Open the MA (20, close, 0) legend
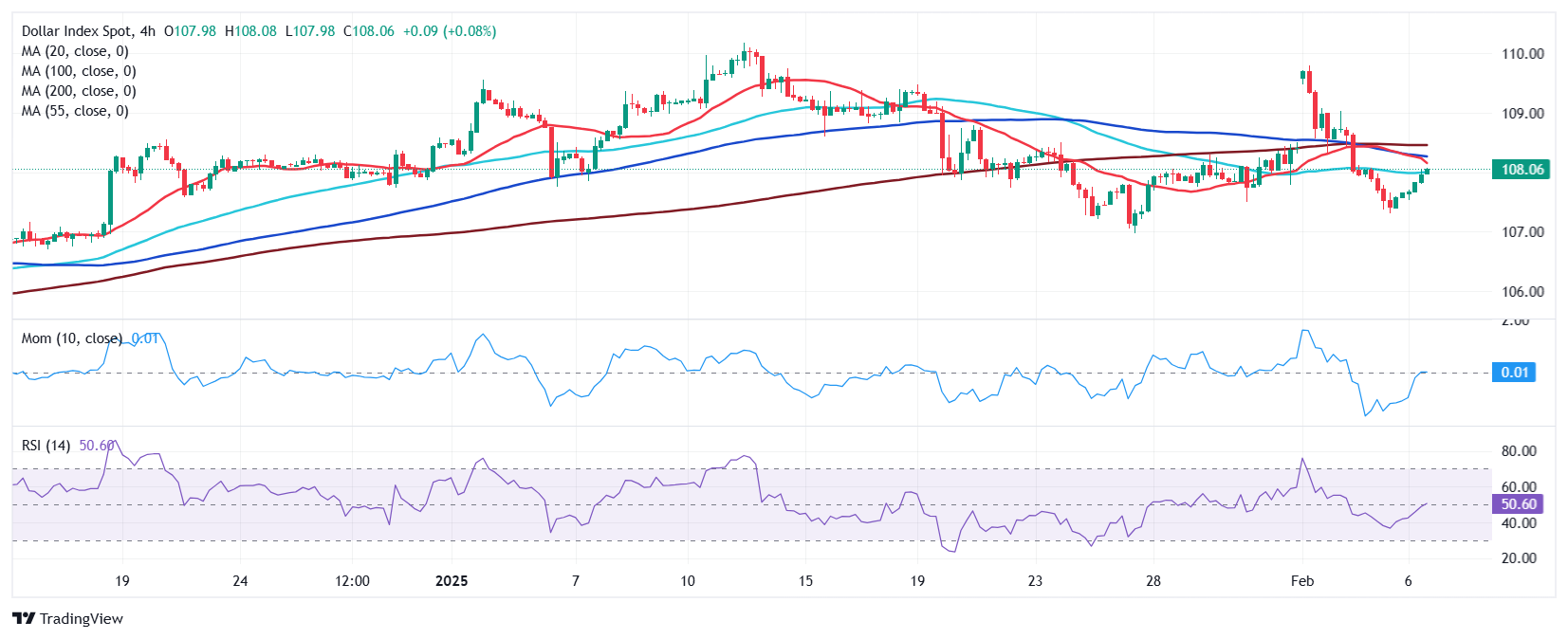The height and width of the screenshot is (639, 1568). [75, 51]
